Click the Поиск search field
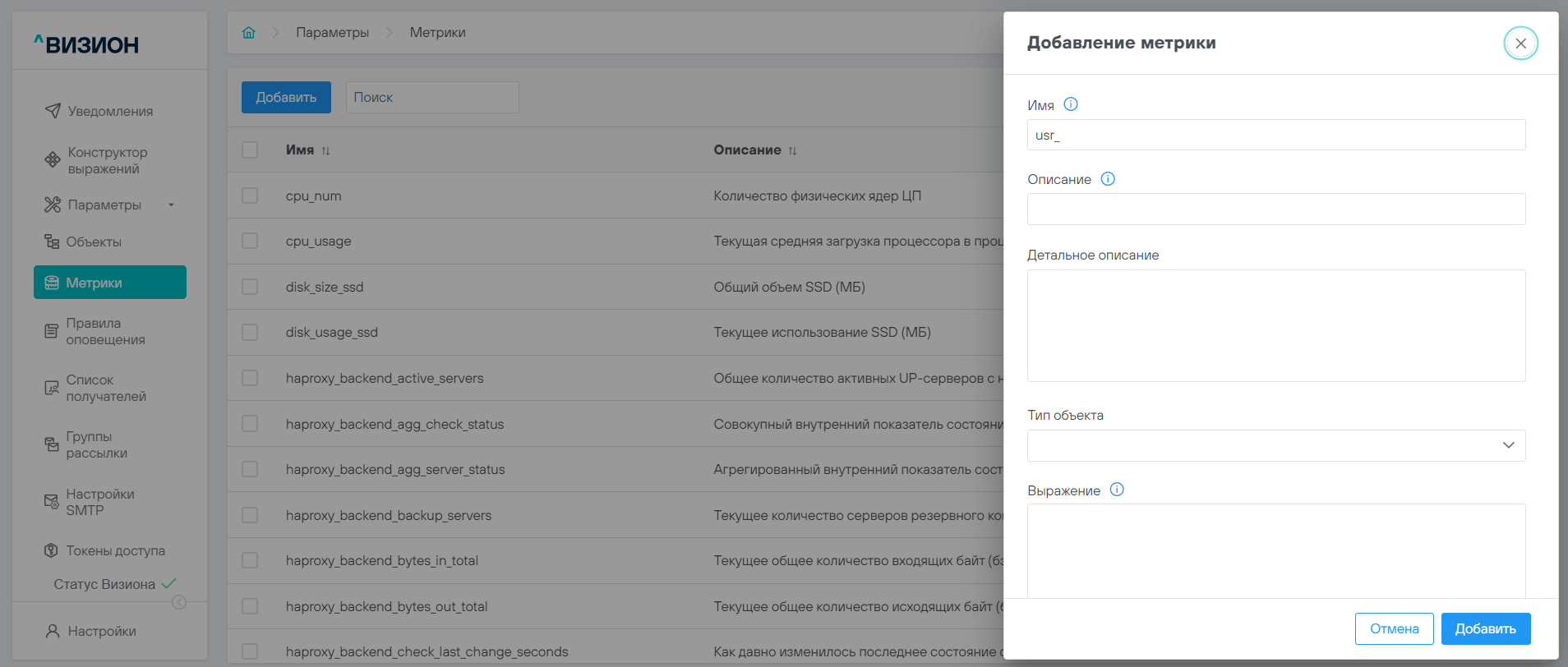The image size is (1568, 667). tap(431, 97)
